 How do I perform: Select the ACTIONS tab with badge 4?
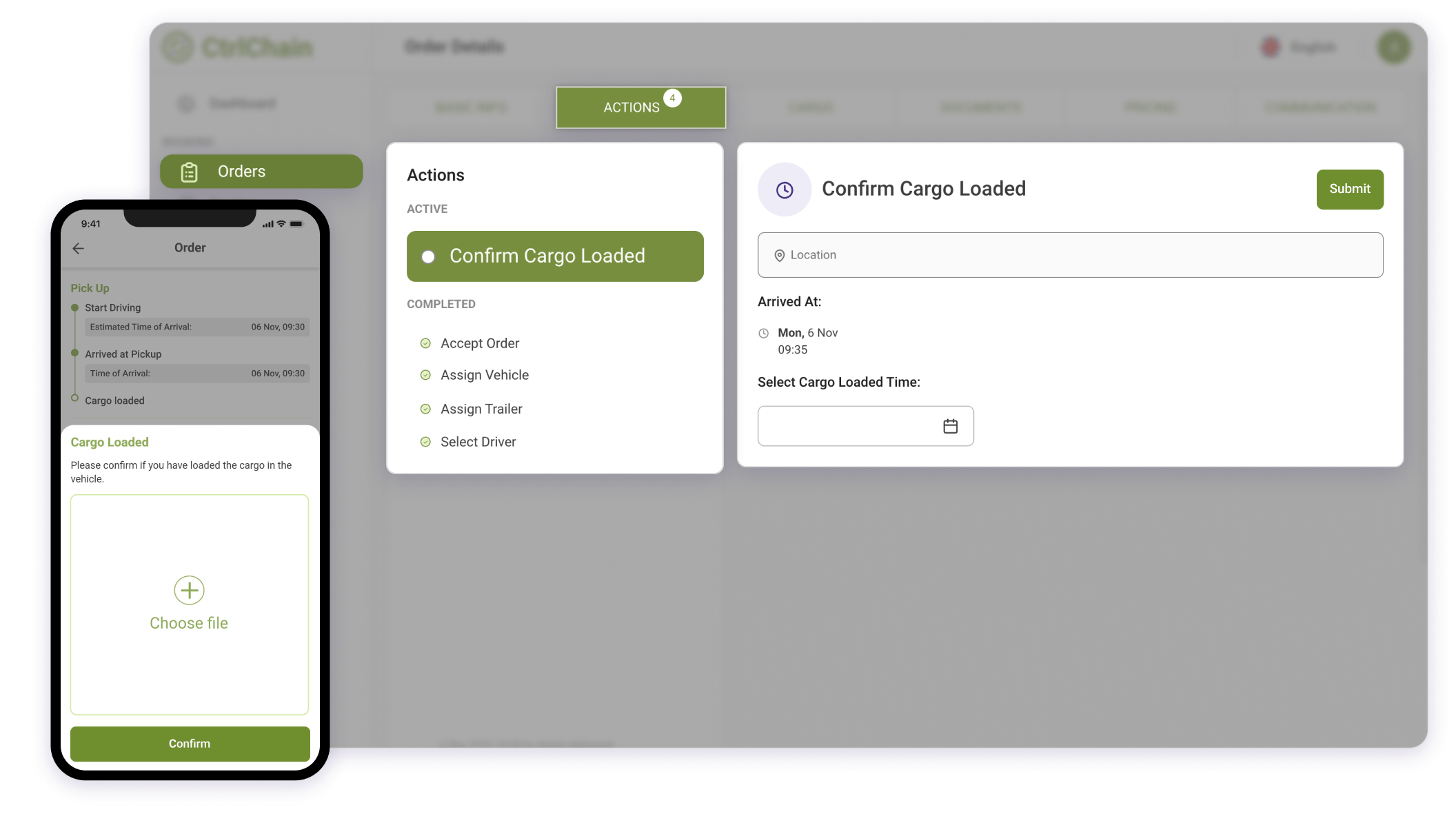click(x=640, y=107)
